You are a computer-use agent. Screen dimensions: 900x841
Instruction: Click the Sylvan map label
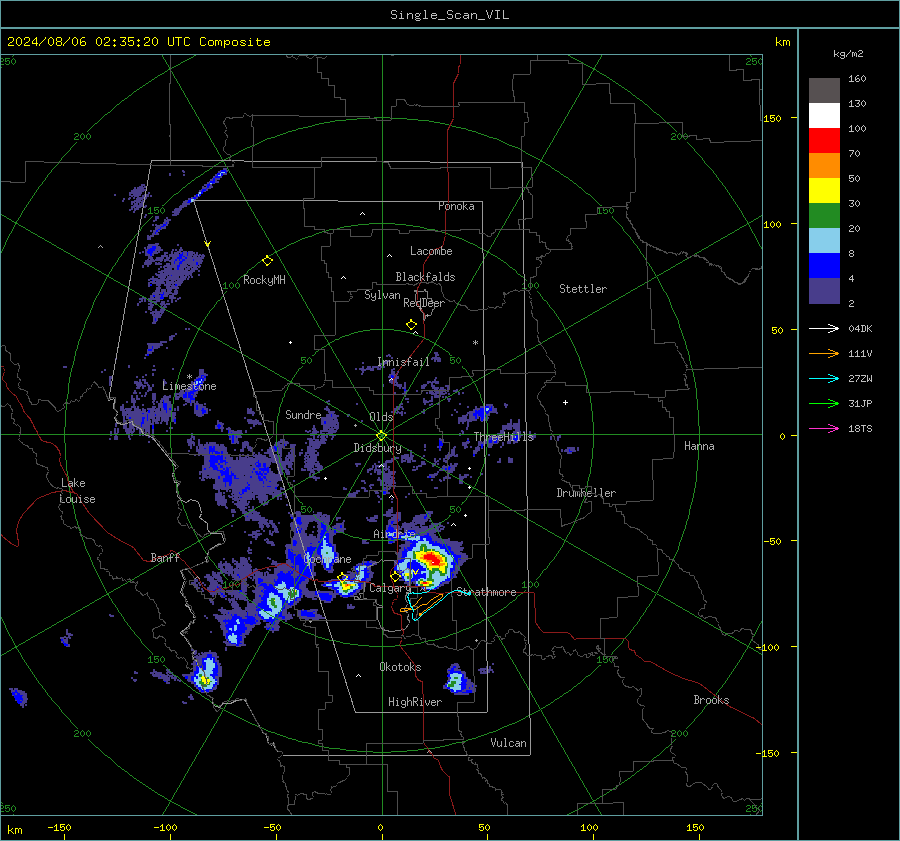(x=382, y=295)
